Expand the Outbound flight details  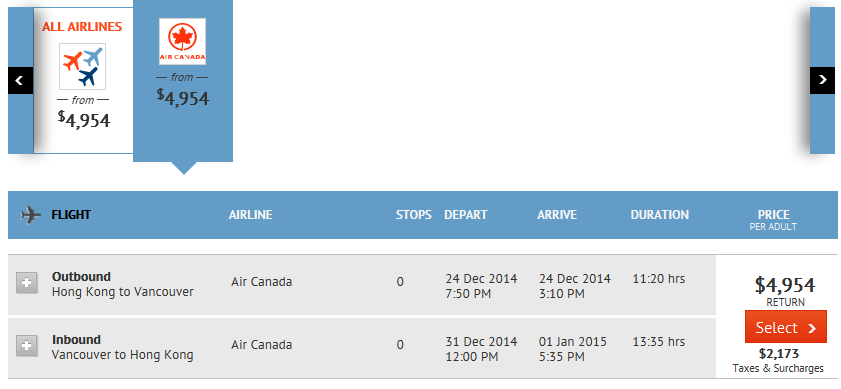pyautogui.click(x=27, y=283)
